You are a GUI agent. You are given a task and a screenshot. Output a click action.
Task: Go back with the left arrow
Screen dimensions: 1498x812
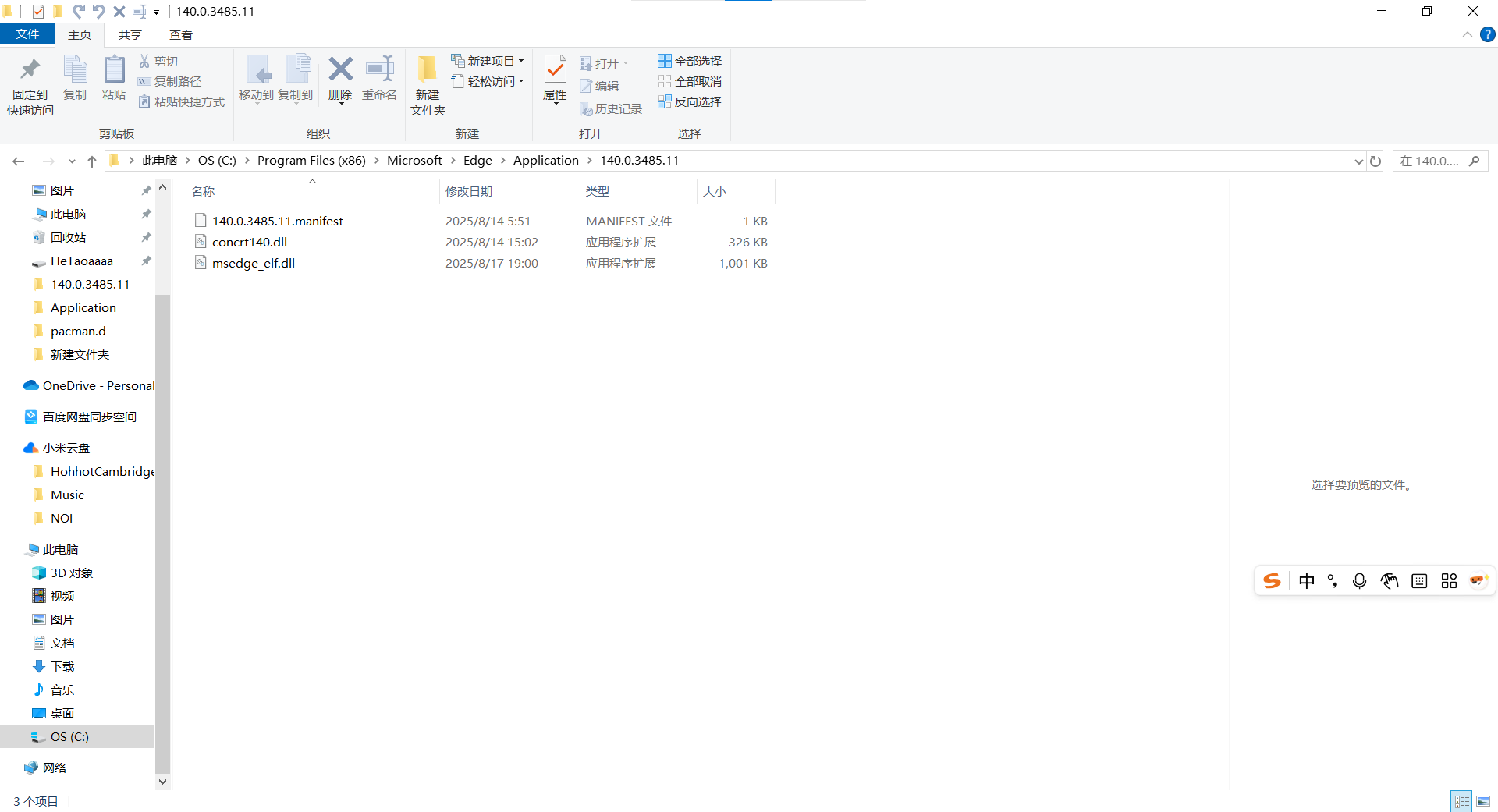click(x=19, y=161)
